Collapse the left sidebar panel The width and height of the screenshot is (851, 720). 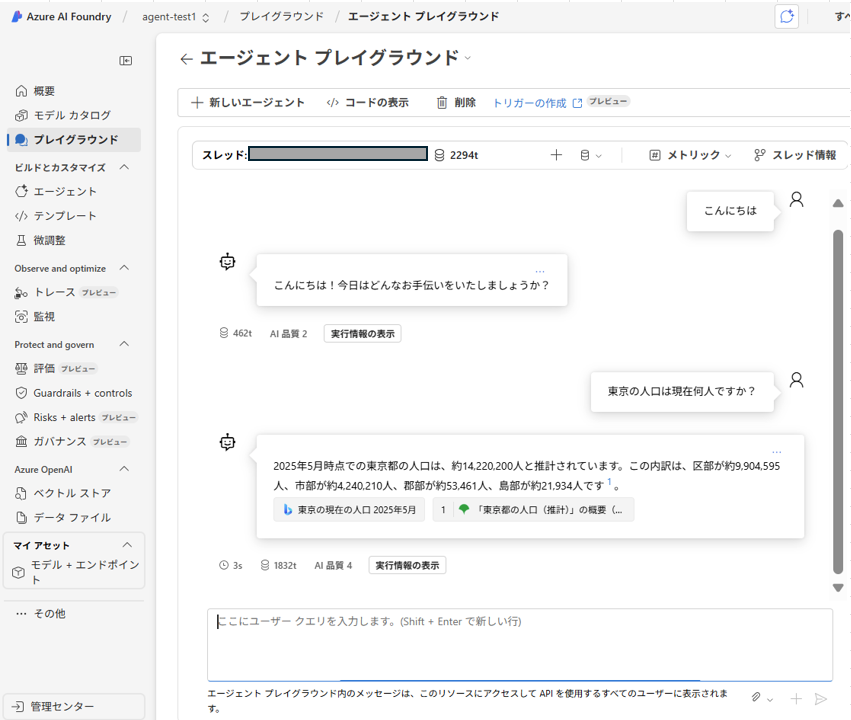tap(125, 60)
